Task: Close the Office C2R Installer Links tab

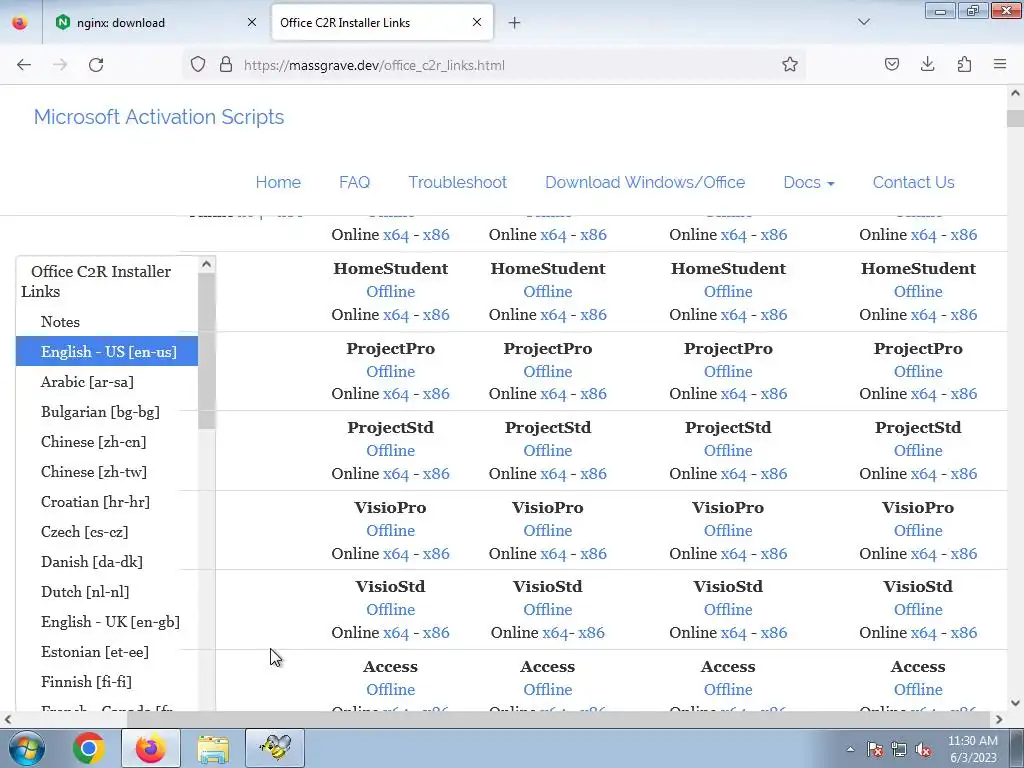Action: [477, 22]
